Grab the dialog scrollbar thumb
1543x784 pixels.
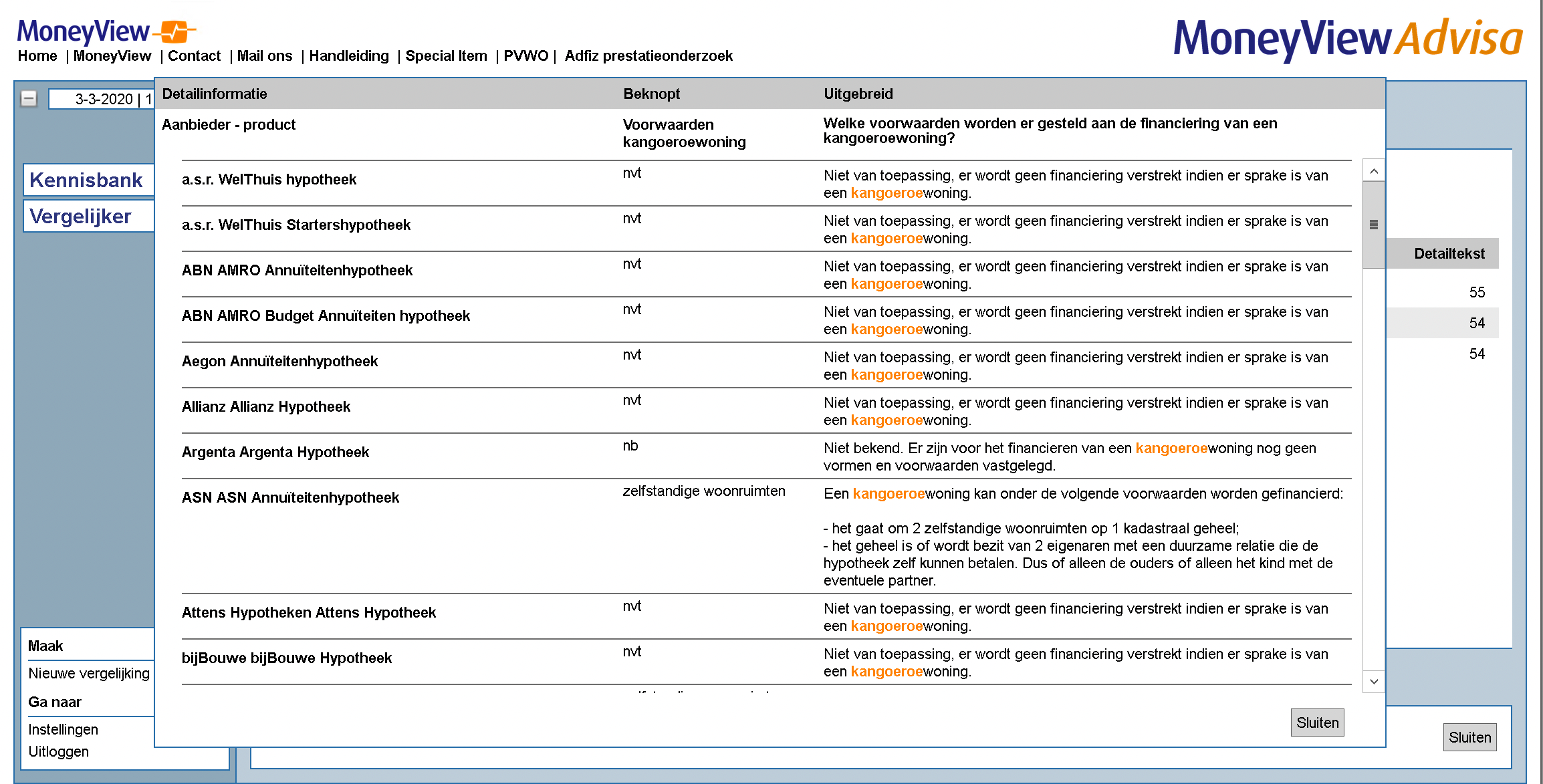(1374, 225)
